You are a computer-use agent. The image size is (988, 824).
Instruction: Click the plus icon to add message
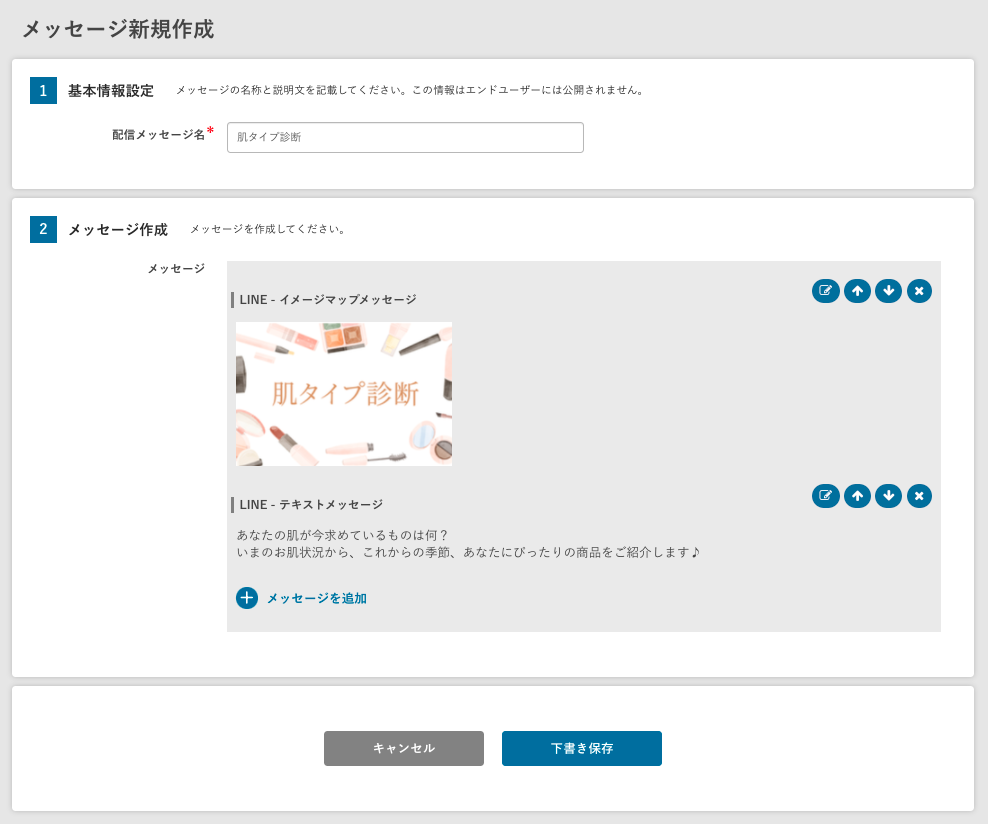[x=247, y=598]
